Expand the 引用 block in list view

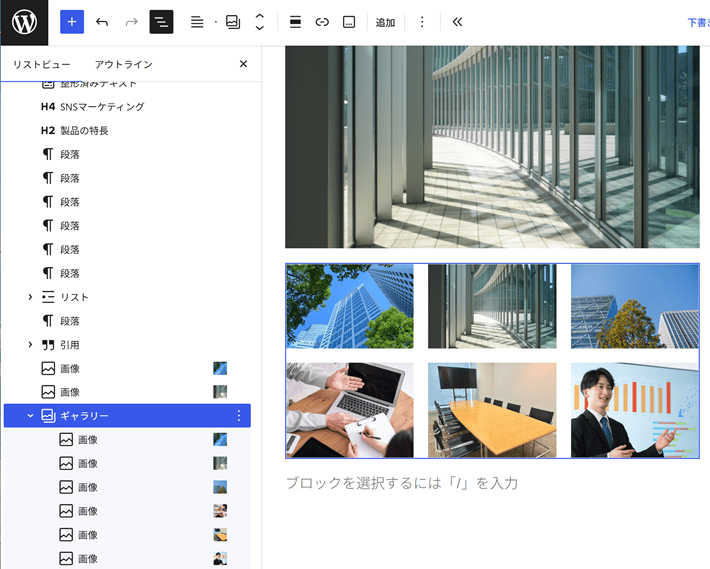[30, 344]
